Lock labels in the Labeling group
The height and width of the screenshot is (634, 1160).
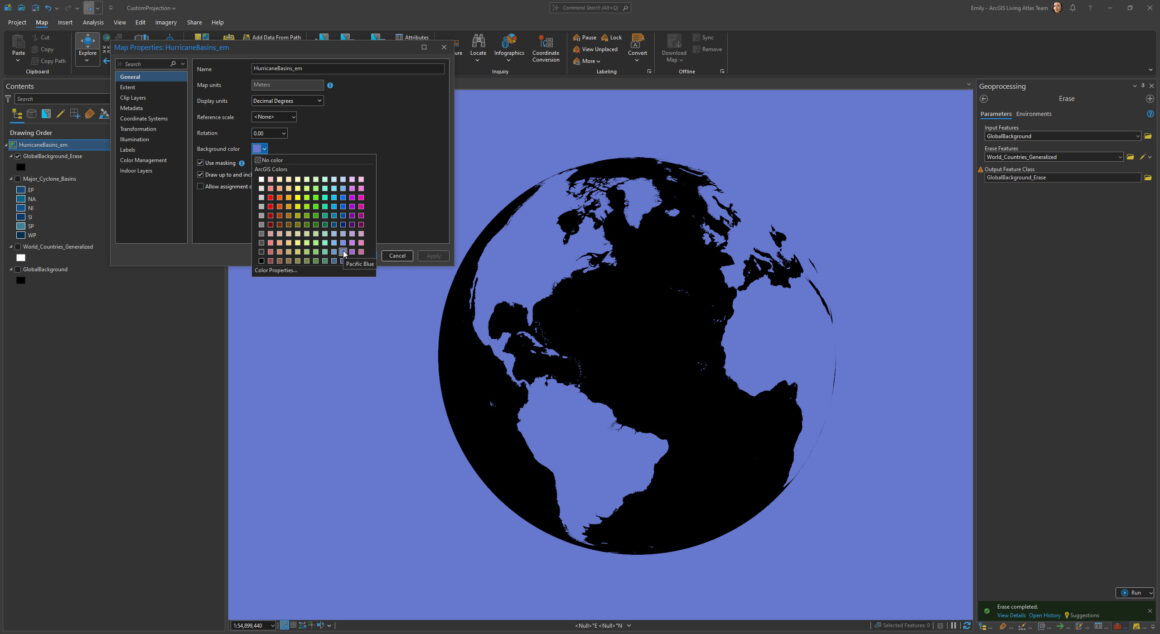click(x=611, y=38)
